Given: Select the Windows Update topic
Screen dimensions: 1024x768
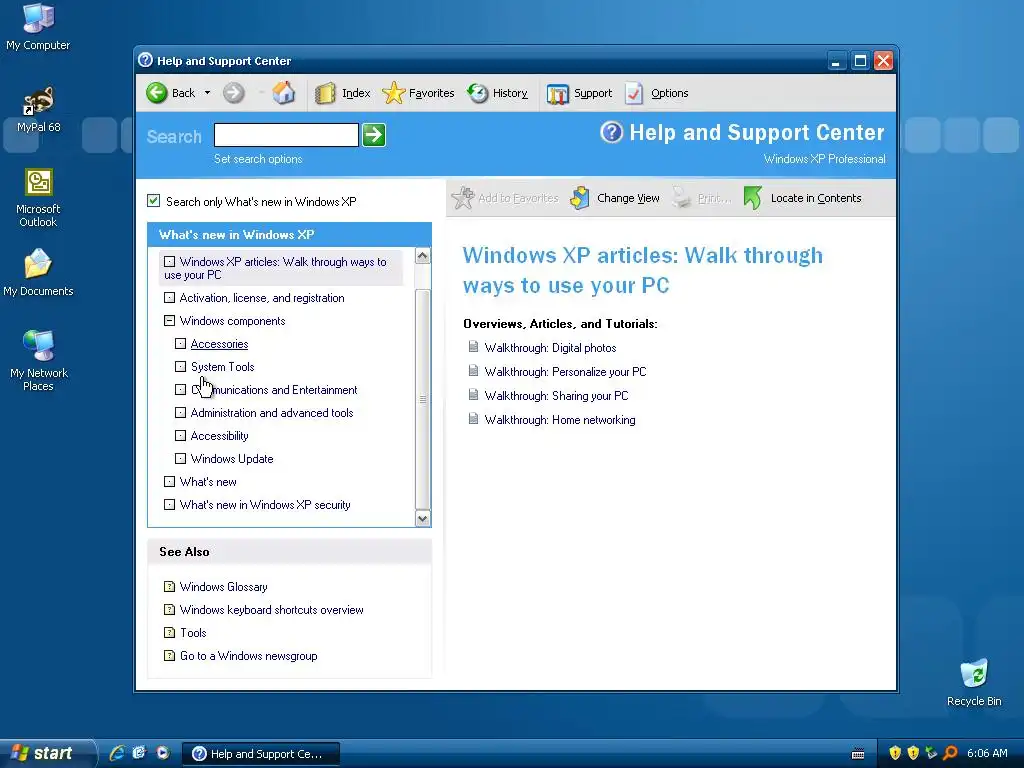Looking at the screenshot, I should pos(232,458).
